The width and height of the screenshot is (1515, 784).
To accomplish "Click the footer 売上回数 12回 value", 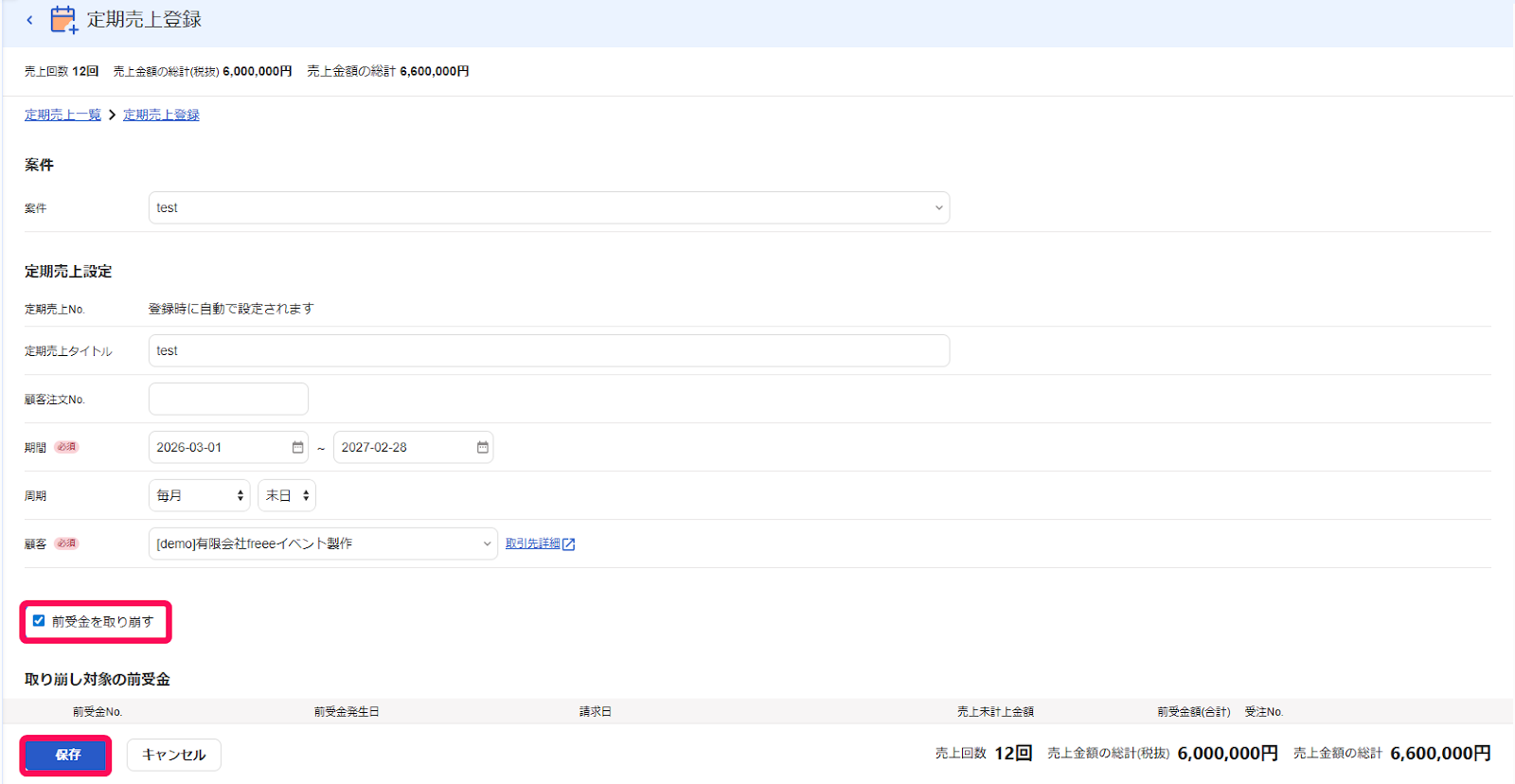I will pos(1013,754).
